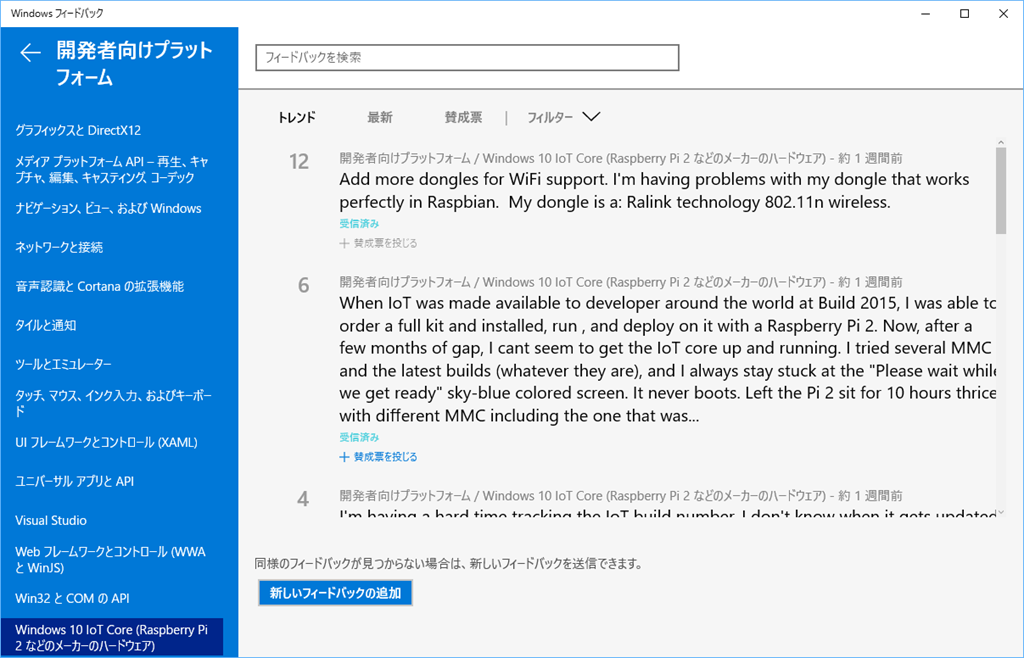Select タイルと通知 category
The width and height of the screenshot is (1024, 658).
(46, 325)
